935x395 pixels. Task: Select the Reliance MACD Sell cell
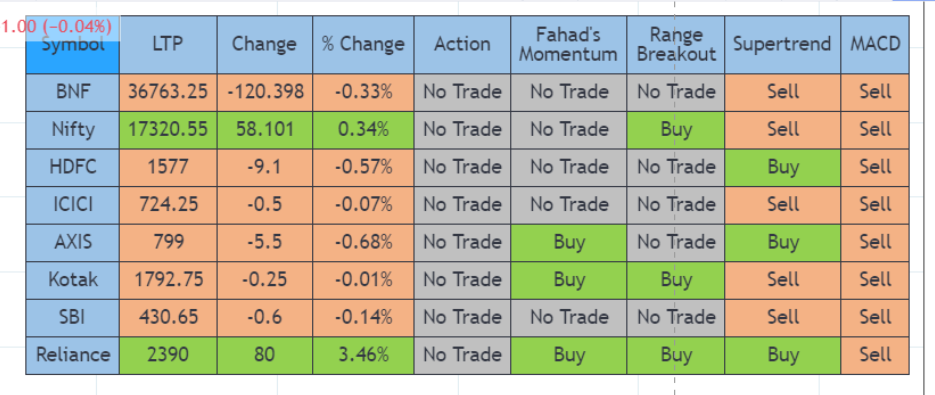(x=875, y=356)
